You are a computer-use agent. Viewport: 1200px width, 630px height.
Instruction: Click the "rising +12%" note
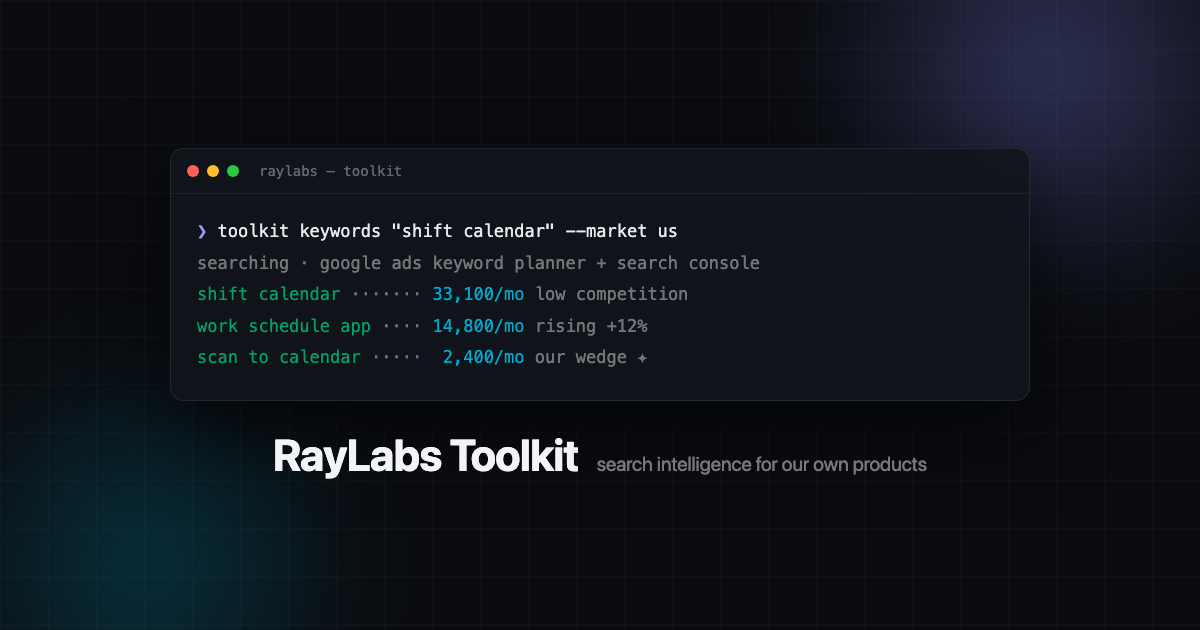(591, 326)
